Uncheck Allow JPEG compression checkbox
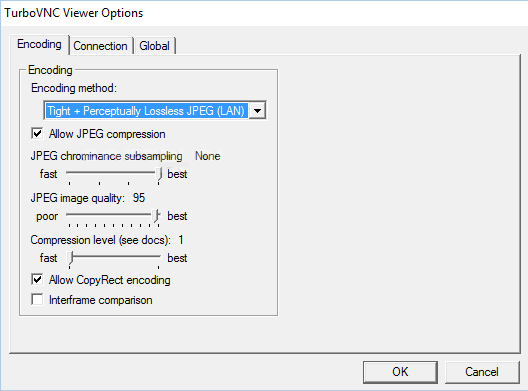The width and height of the screenshot is (528, 391). [x=37, y=133]
